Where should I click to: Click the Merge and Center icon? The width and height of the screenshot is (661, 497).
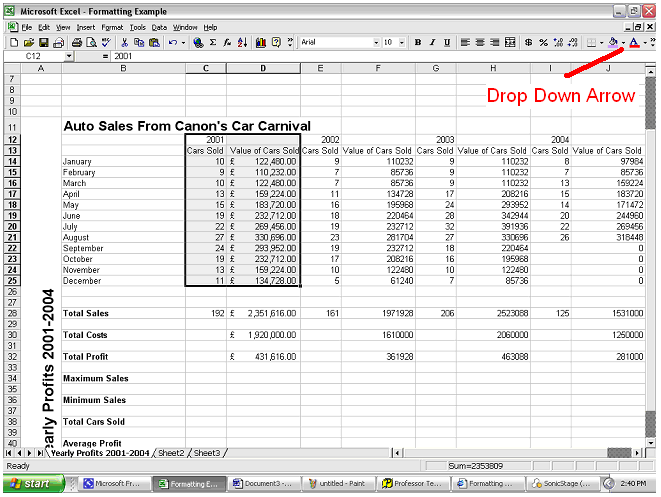pyautogui.click(x=511, y=43)
